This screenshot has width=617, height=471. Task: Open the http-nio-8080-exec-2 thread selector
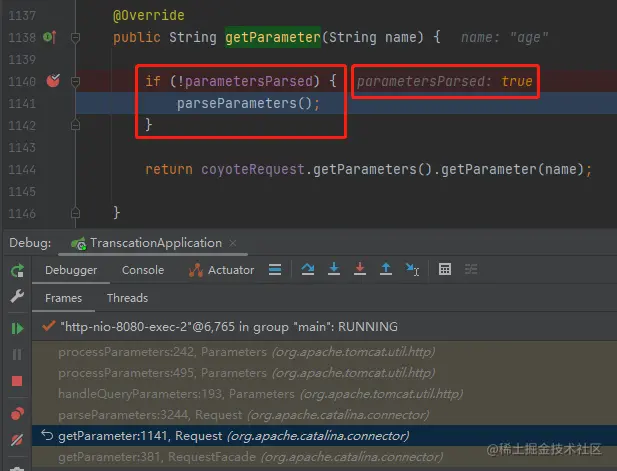pyautogui.click(x=323, y=327)
